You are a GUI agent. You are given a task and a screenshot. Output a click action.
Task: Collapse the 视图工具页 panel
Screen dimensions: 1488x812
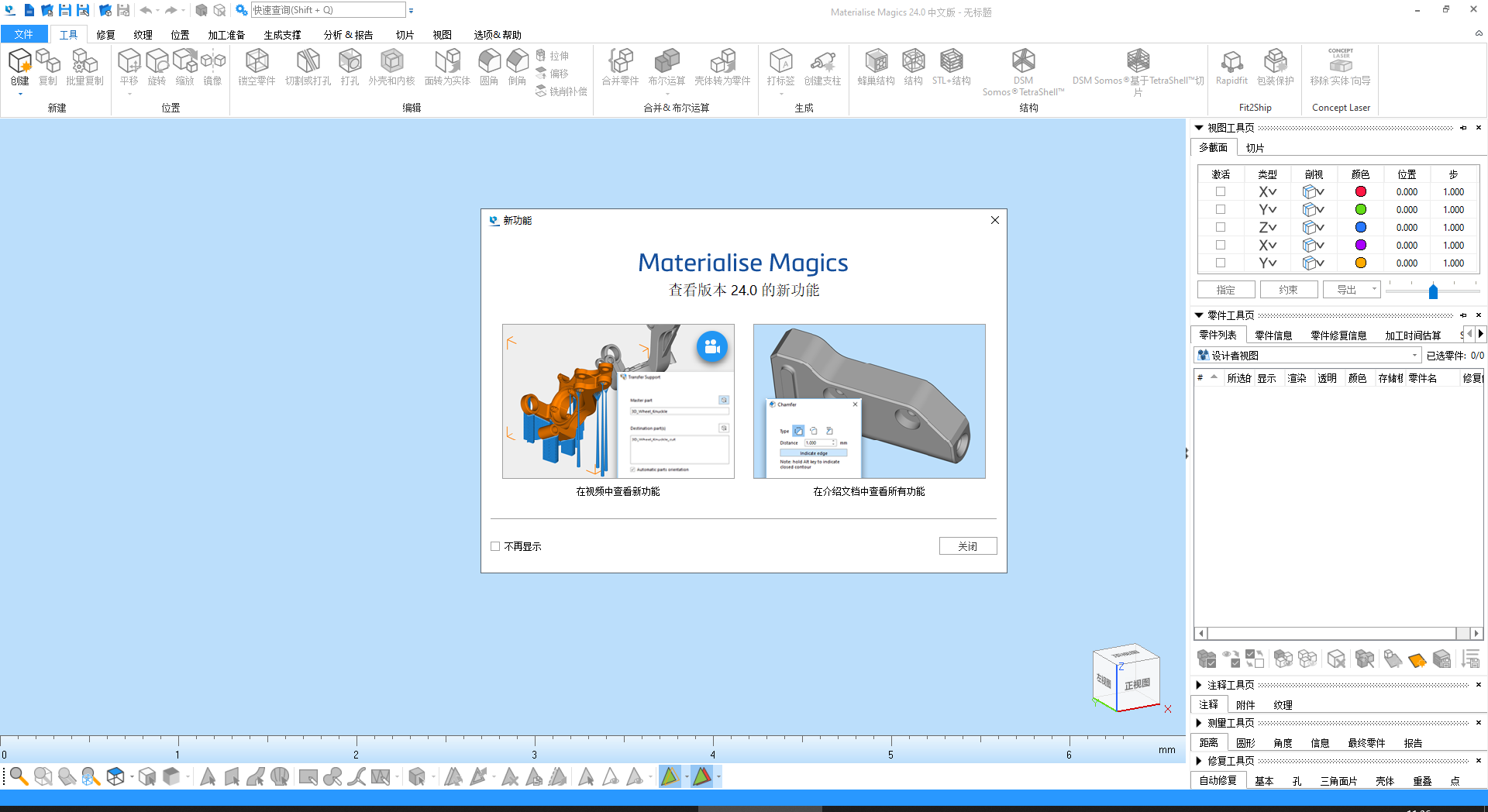coord(1199,128)
